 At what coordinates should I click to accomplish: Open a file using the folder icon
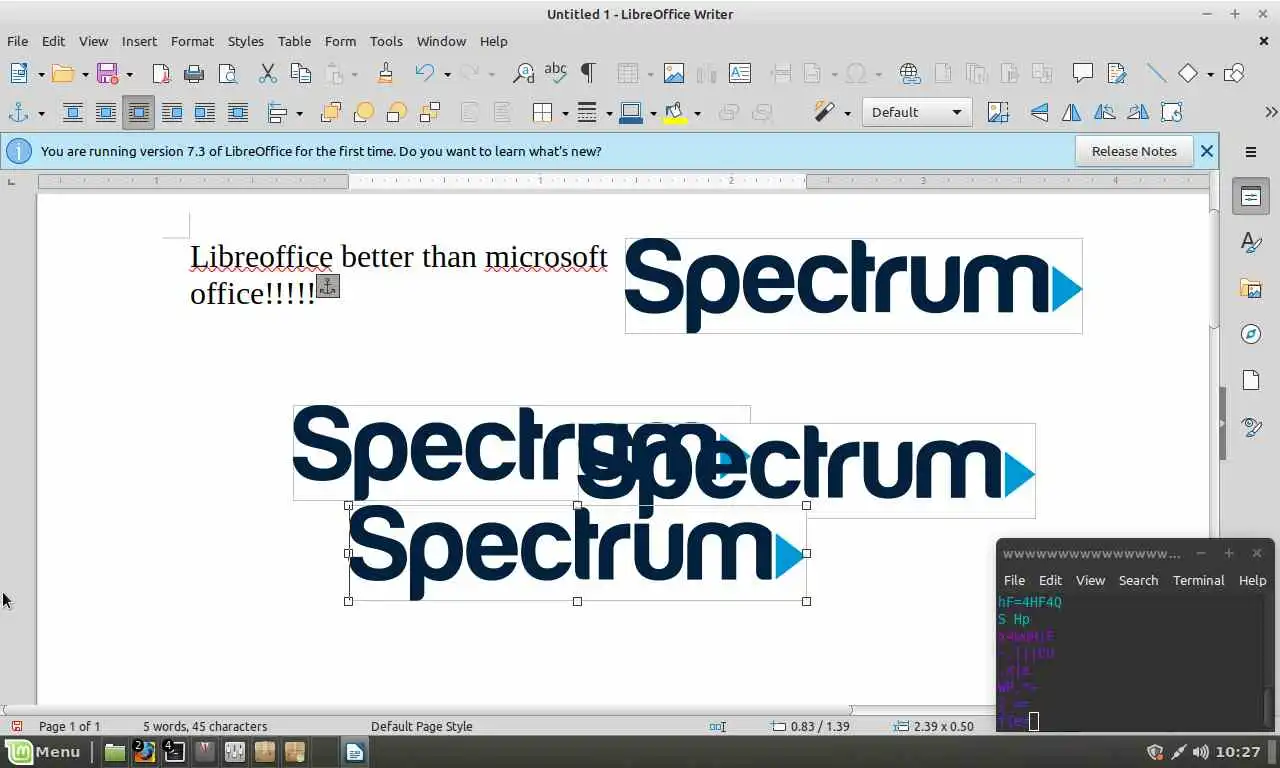63,73
